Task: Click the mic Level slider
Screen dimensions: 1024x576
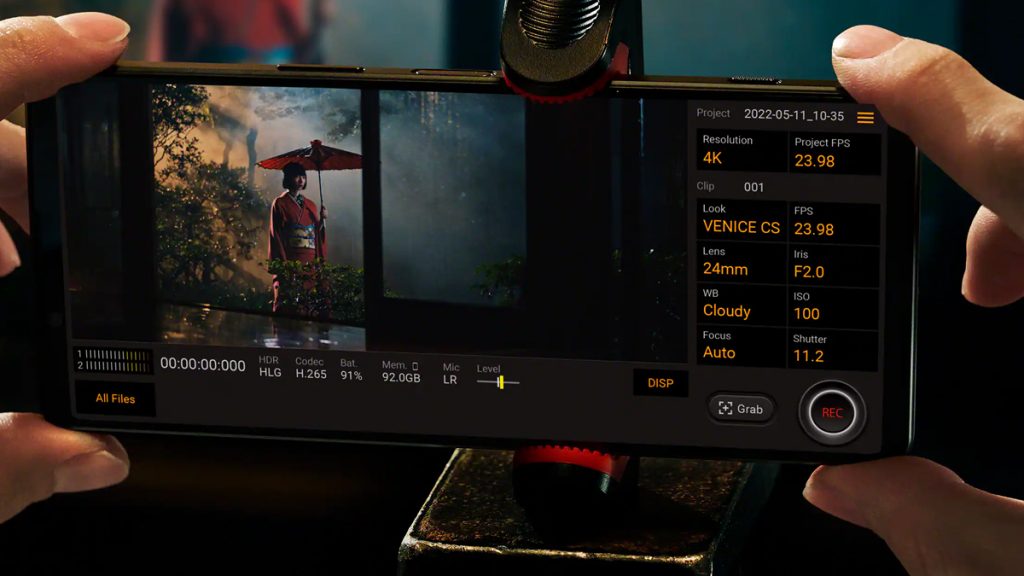Action: 498,382
